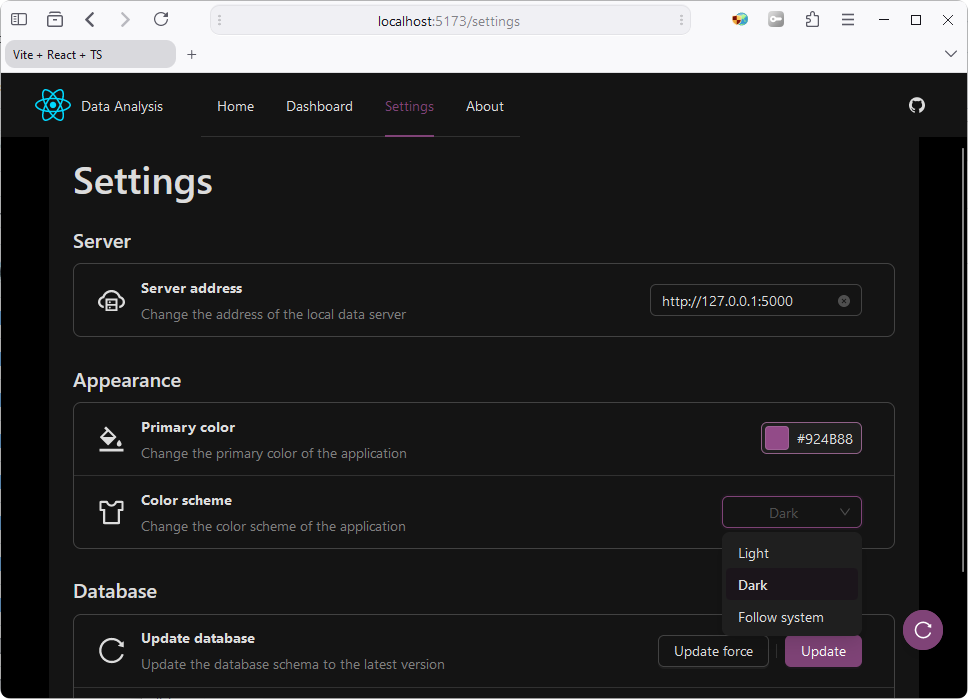968x699 pixels.
Task: Expand the tab list chevron
Action: coord(951,54)
